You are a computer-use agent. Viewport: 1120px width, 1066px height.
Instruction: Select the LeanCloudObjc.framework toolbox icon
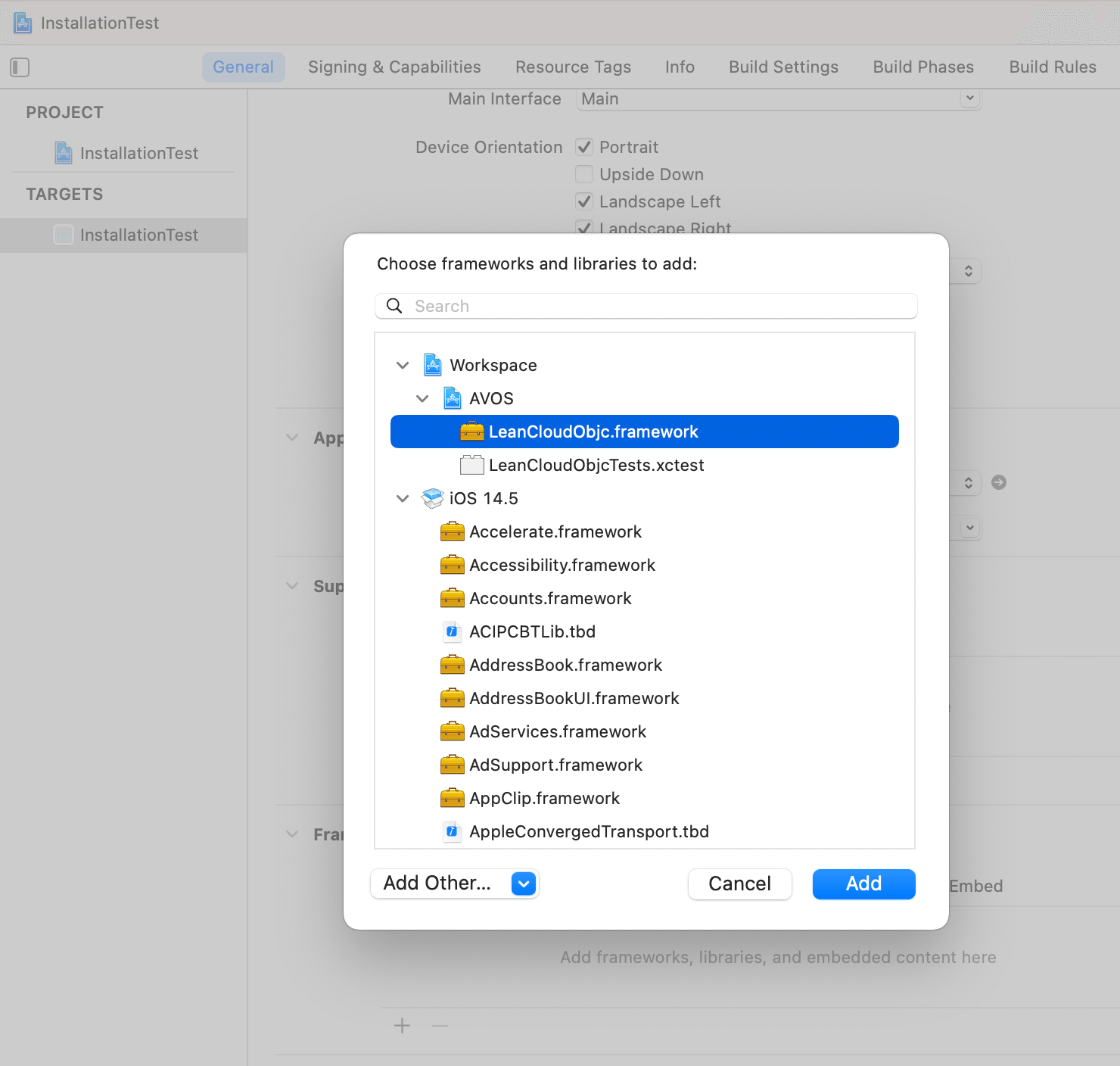471,431
